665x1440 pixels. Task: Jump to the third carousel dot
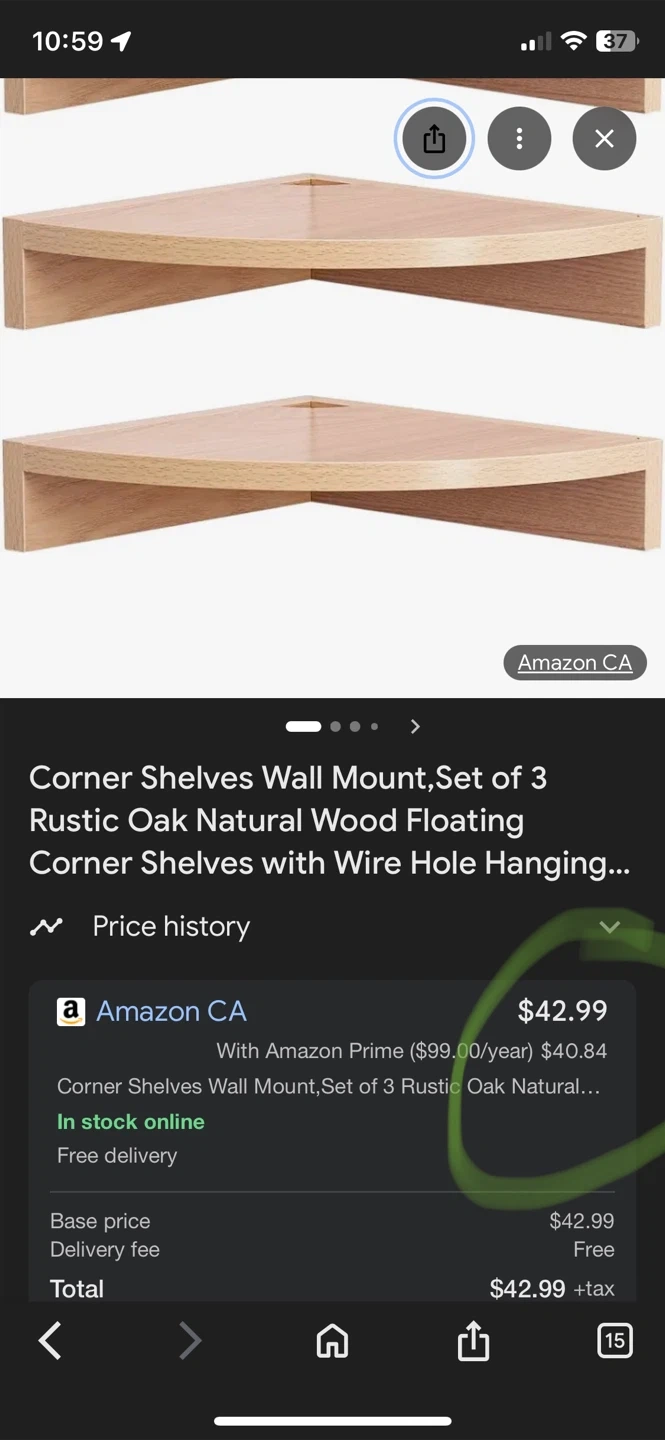click(355, 727)
